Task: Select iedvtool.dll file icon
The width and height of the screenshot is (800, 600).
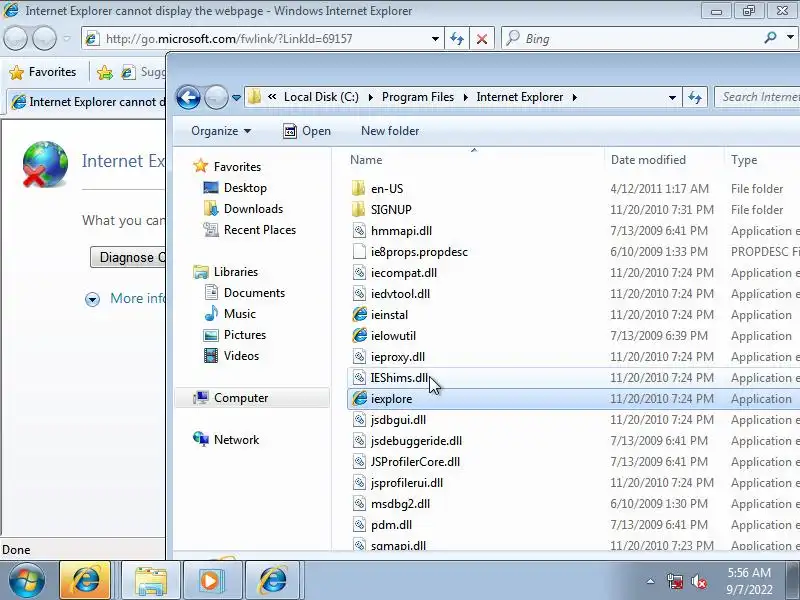Action: (x=359, y=293)
